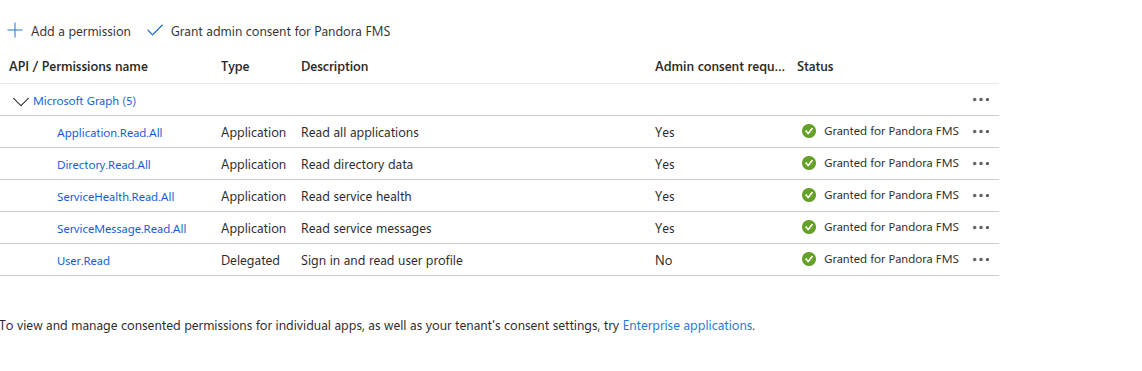
Task: Click green granted status icon for Directory.Read.All
Action: point(808,163)
